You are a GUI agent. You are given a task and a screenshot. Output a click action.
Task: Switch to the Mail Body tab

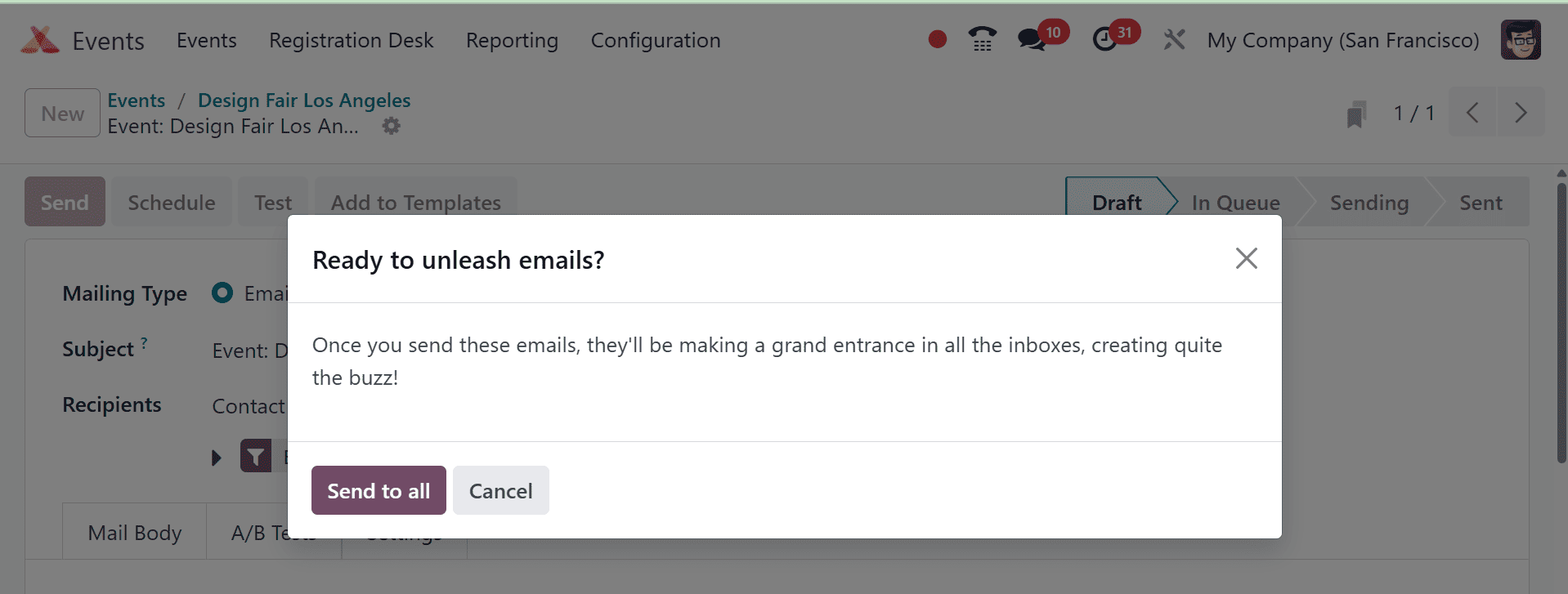pos(134,533)
